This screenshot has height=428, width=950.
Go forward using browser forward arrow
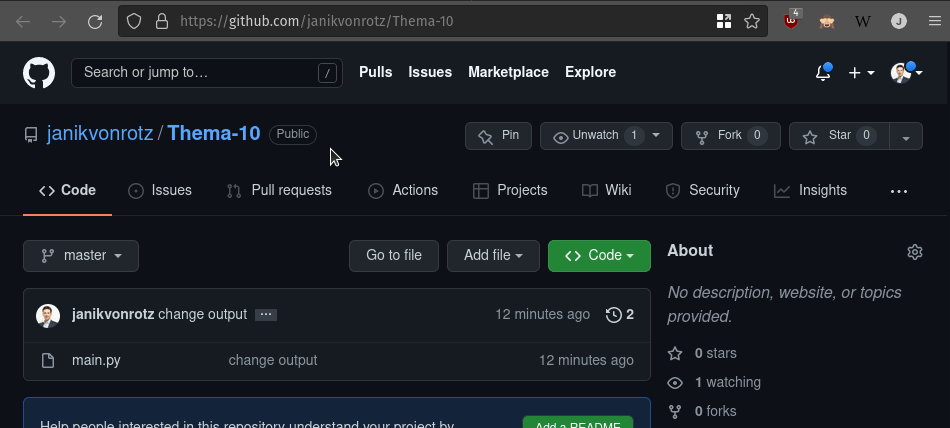click(x=59, y=22)
